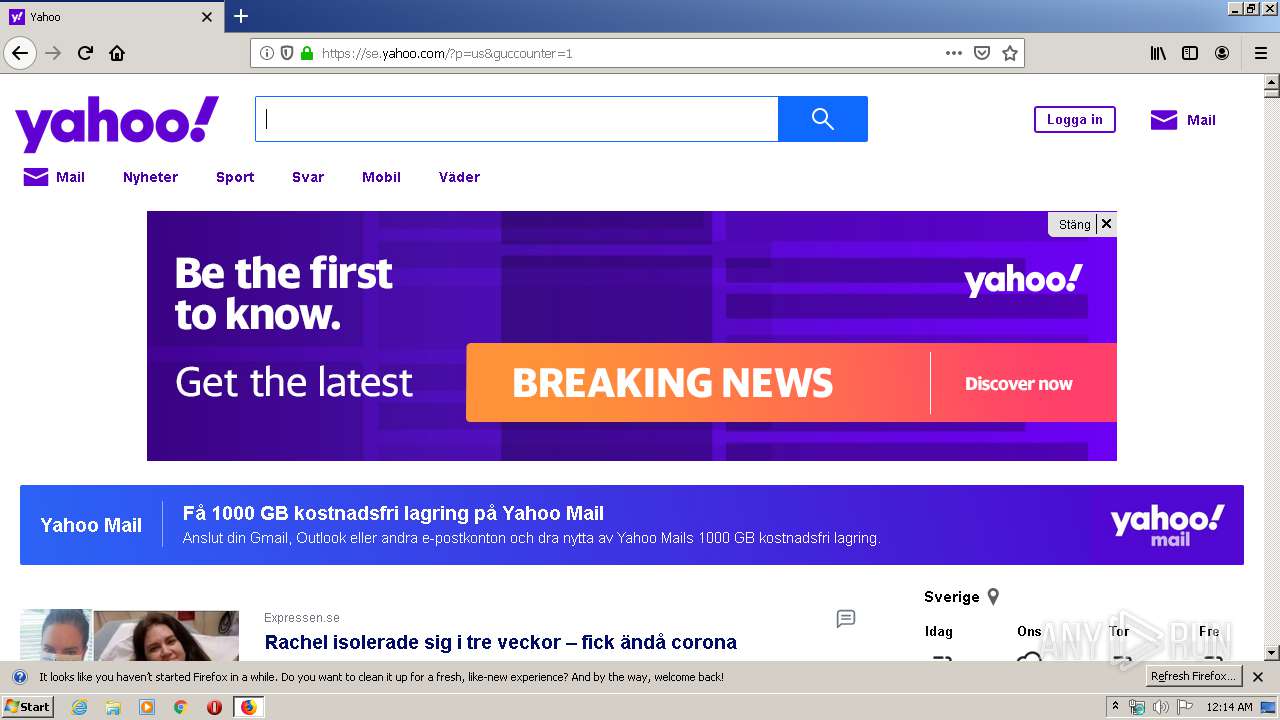The image size is (1280, 720).
Task: Click the green padlock connection icon
Action: pyautogui.click(x=307, y=53)
